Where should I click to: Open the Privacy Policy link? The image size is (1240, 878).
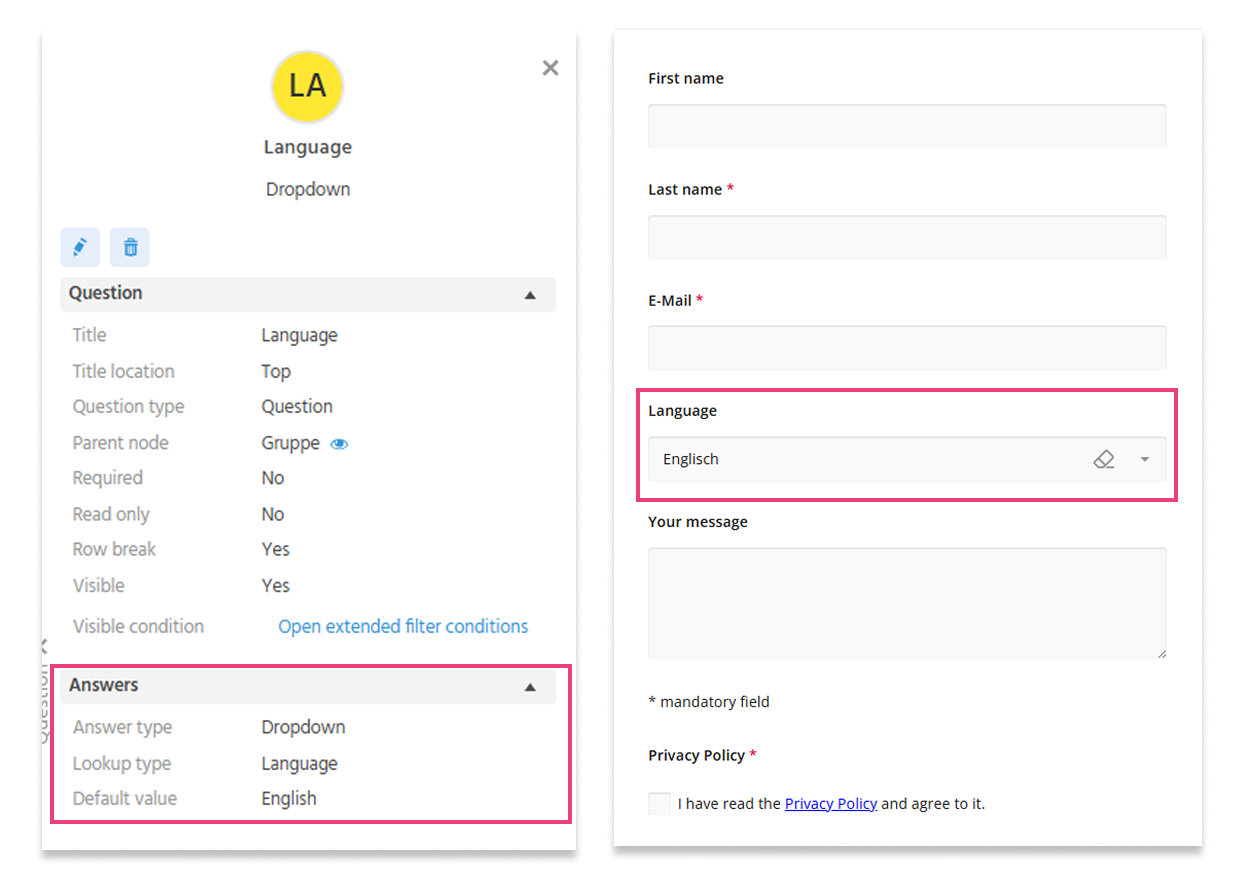831,803
